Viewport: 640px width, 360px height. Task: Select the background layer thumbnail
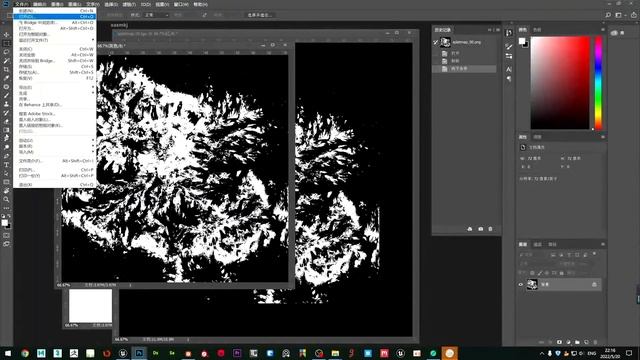click(532, 284)
